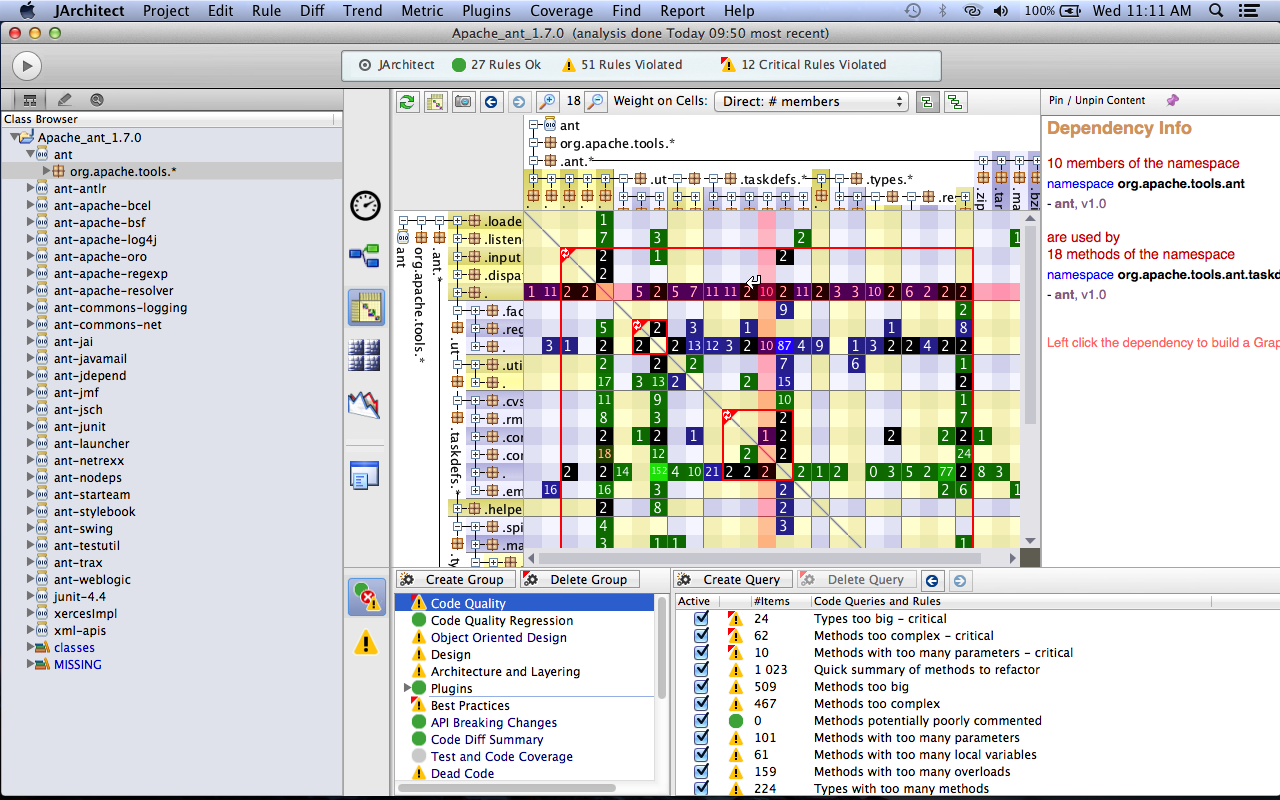Image resolution: width=1280 pixels, height=800 pixels.
Task: Click the run analysis play button
Action: (x=26, y=66)
